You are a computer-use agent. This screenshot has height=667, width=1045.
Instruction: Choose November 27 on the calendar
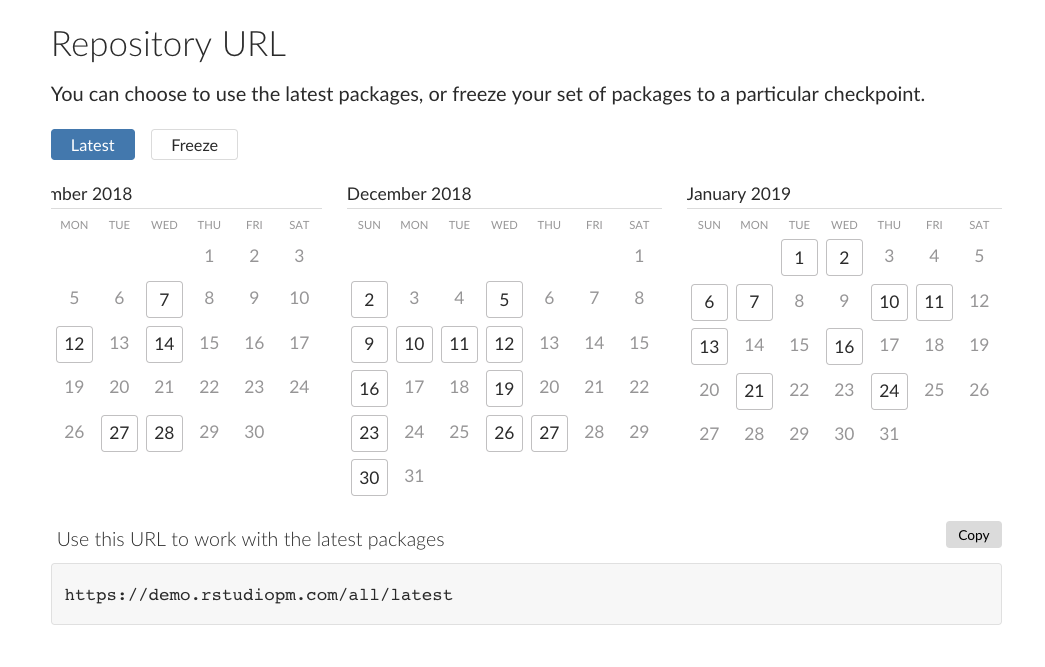(x=119, y=433)
